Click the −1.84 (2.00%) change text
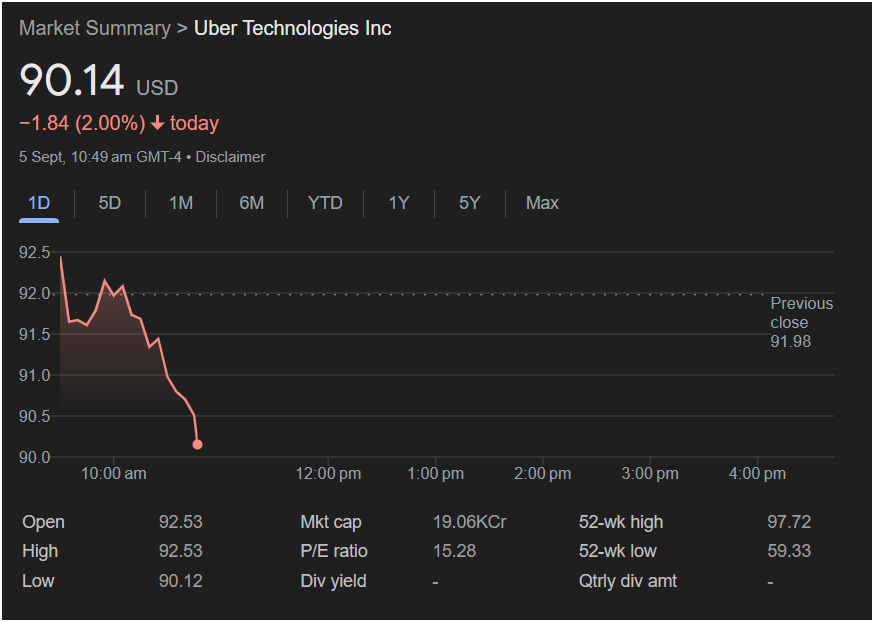The width and height of the screenshot is (874, 622). tap(82, 123)
